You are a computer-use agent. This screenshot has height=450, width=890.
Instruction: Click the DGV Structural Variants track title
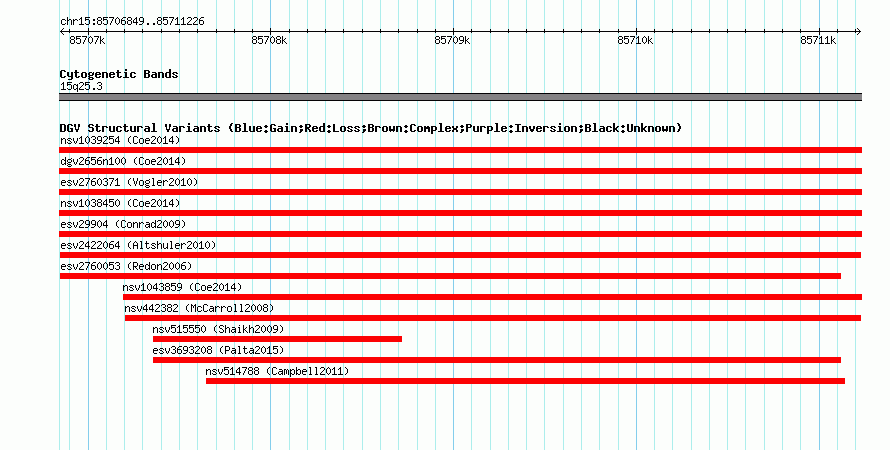pos(371,128)
